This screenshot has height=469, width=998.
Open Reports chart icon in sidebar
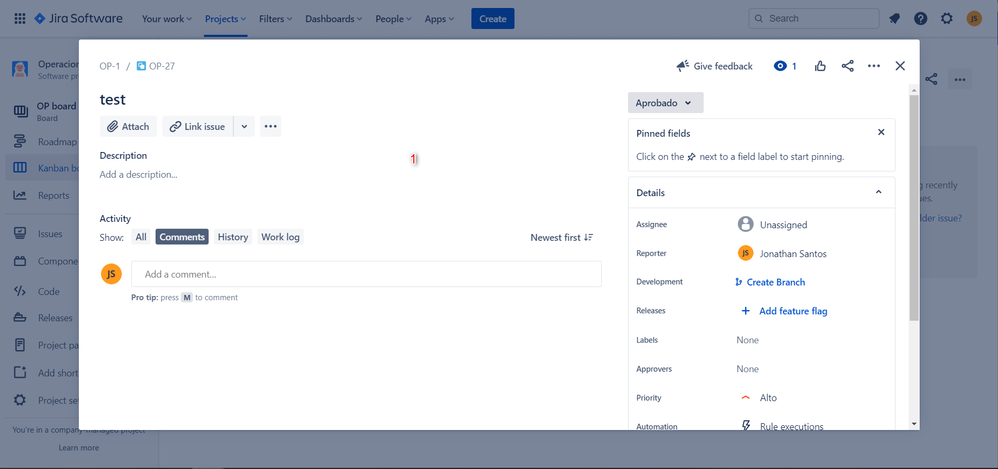tap(20, 195)
